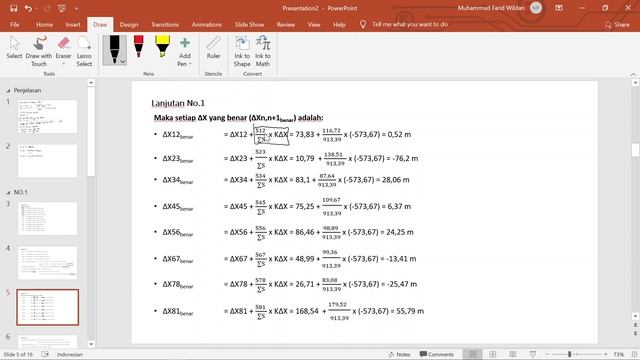640x360 pixels.
Task: Click Tell me what you want to do
Action: click(410, 24)
